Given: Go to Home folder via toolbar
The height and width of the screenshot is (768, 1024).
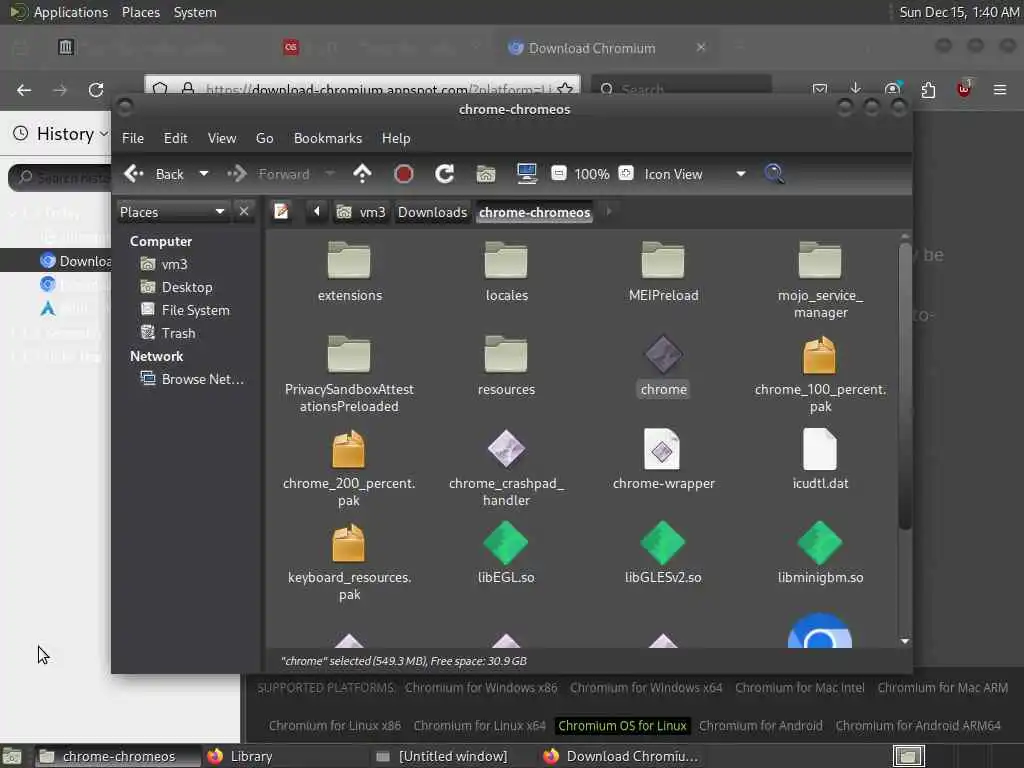Looking at the screenshot, I should [x=486, y=174].
